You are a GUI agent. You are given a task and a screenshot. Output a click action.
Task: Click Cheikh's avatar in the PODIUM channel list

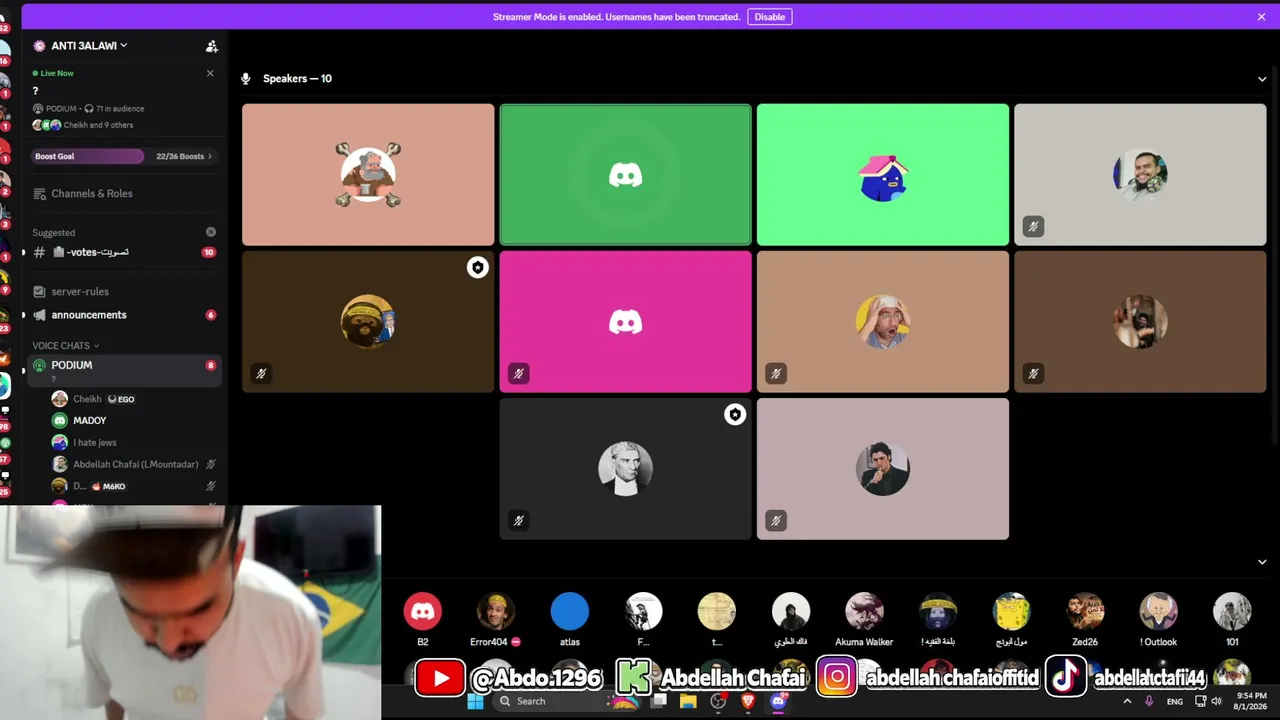tap(60, 399)
